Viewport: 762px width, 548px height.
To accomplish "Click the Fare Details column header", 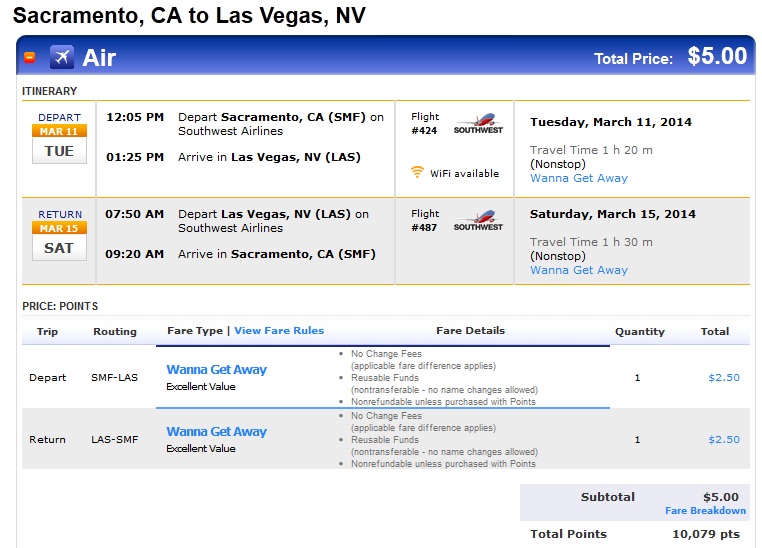I will tap(470, 331).
